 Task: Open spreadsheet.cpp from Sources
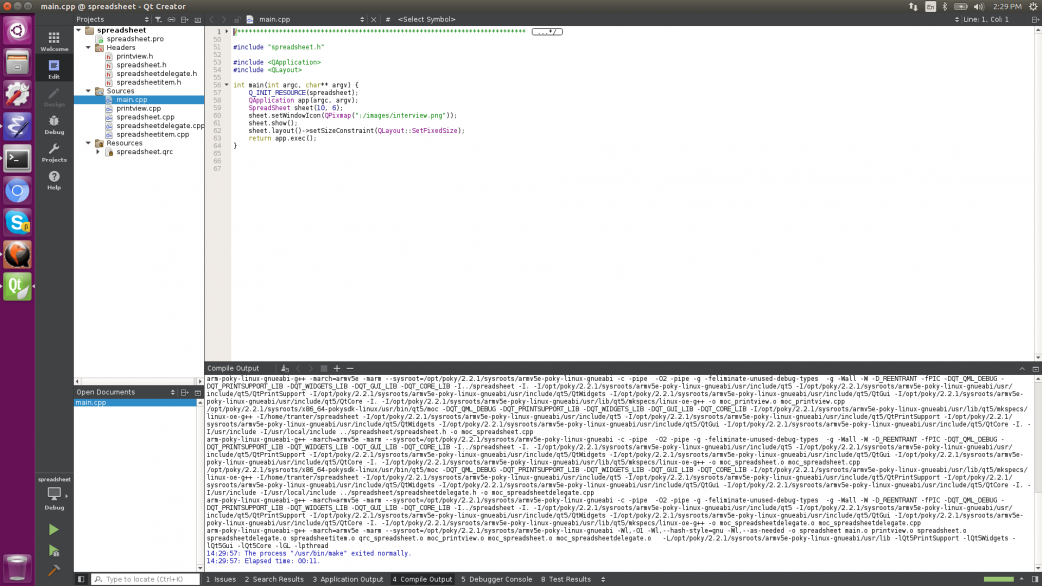(x=145, y=117)
